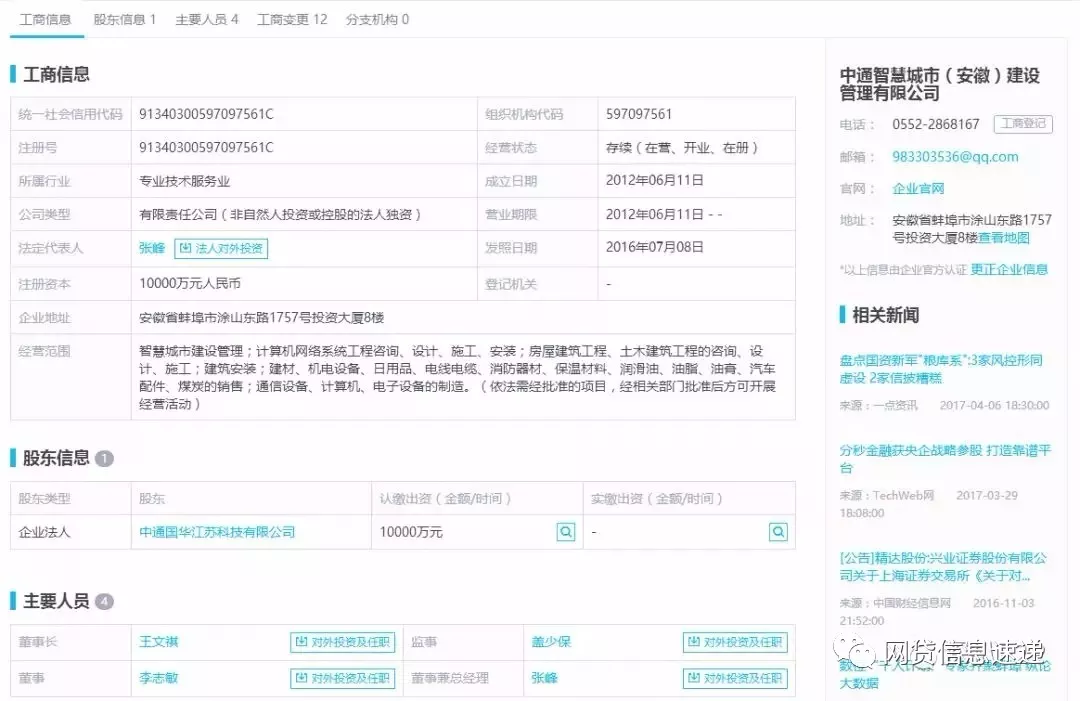The height and width of the screenshot is (701, 1080).
Task: Select 企业地址 value 安徽省蚌埠市涂山东路1757号
Action: coord(261,317)
